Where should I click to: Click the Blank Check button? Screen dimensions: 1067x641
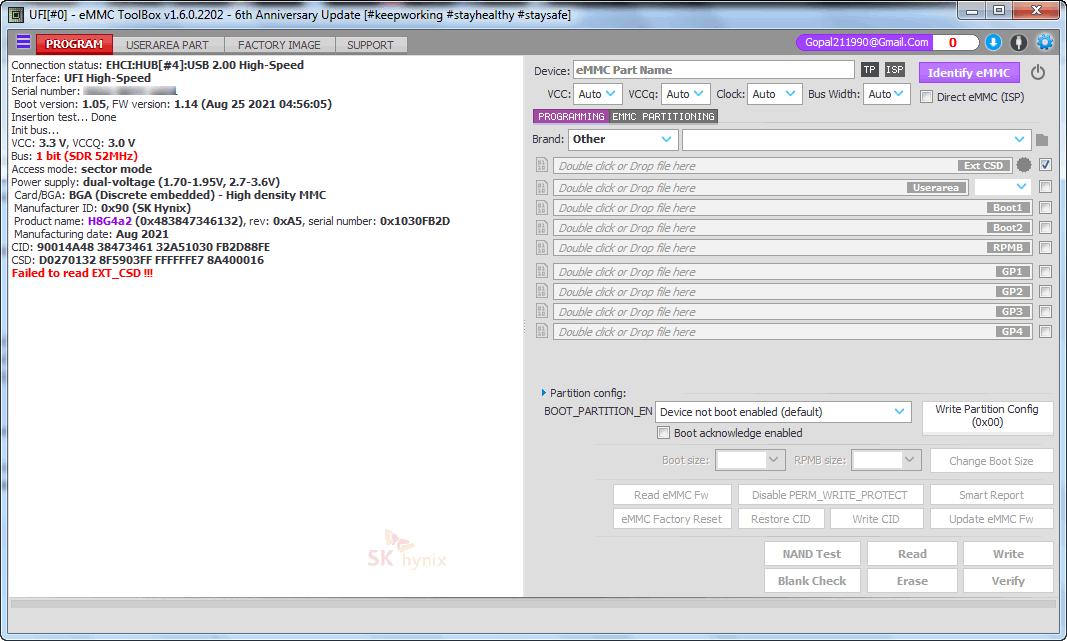[x=812, y=581]
